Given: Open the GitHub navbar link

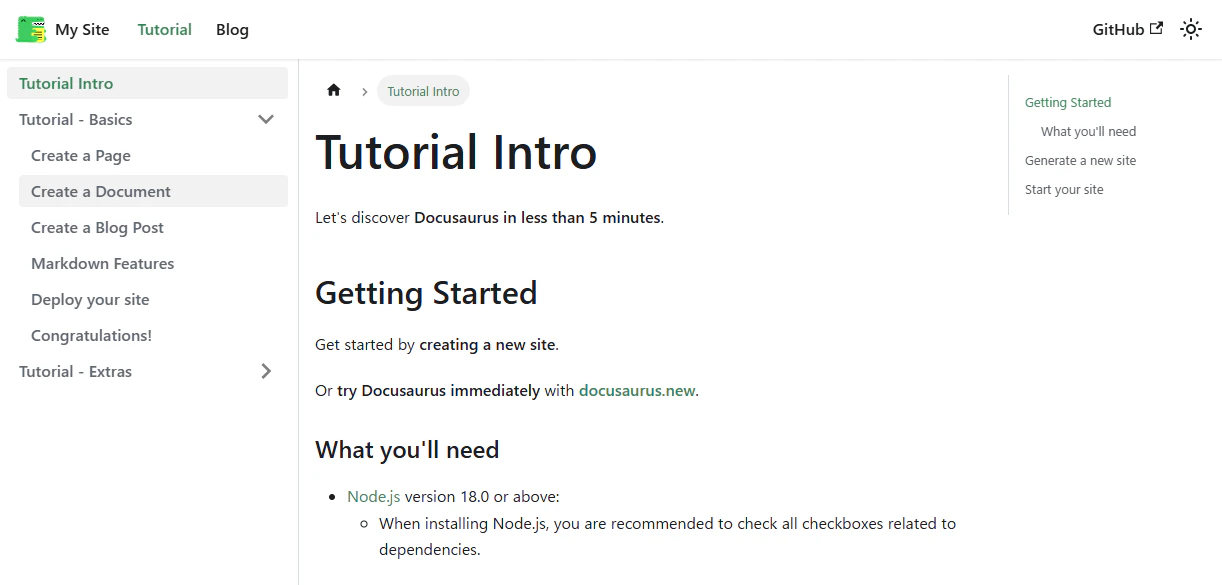Looking at the screenshot, I should [x=1128, y=29].
